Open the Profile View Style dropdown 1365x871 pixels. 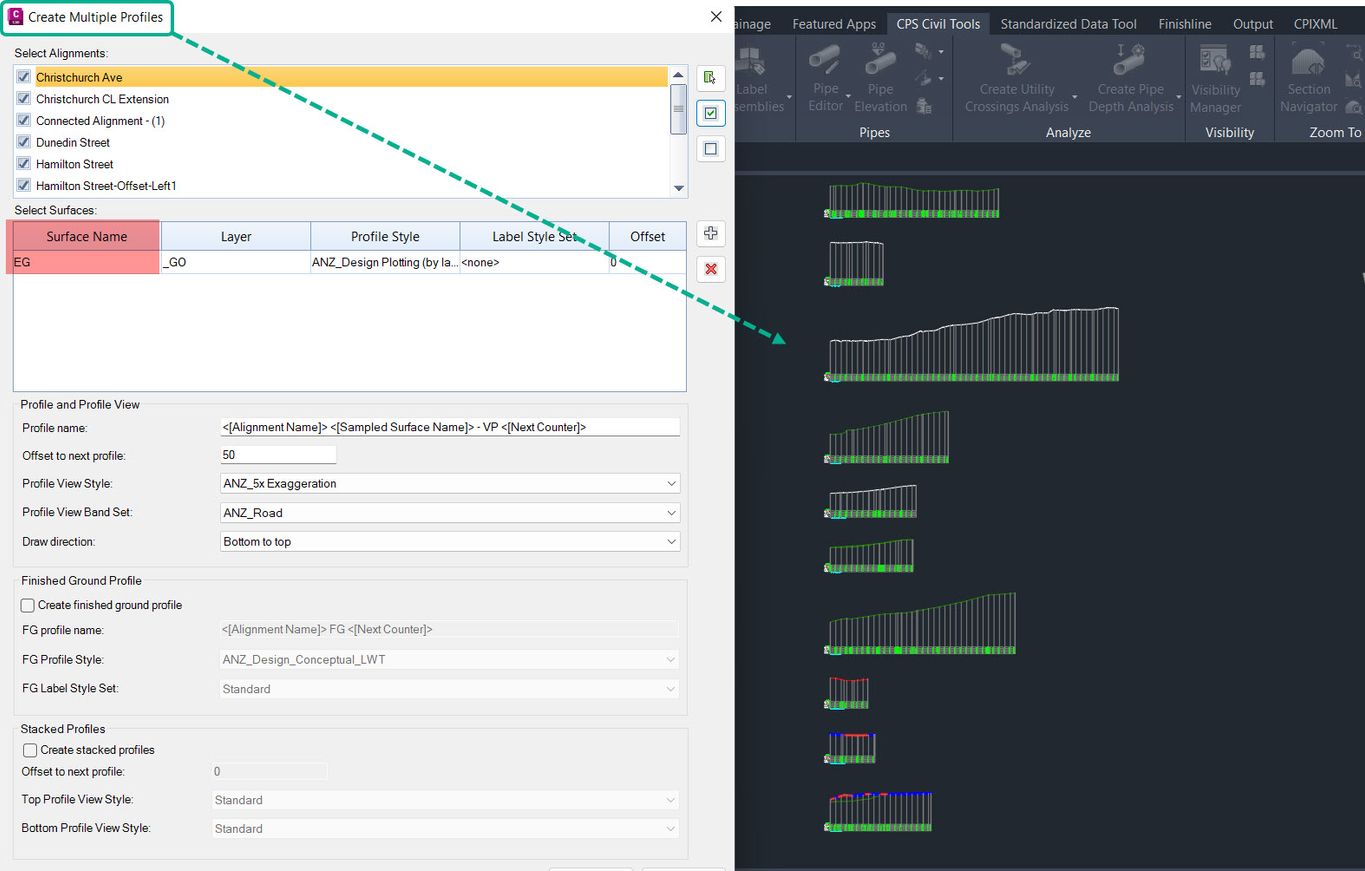tap(672, 483)
